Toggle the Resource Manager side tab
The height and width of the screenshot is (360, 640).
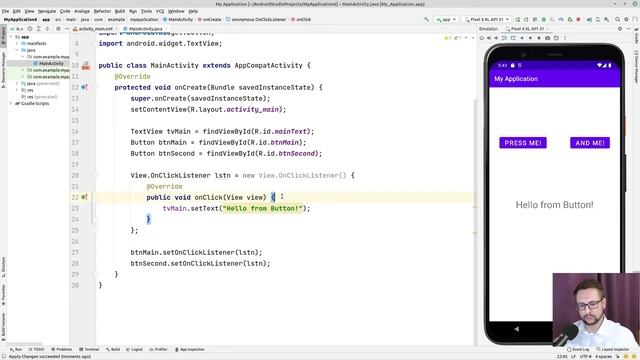click(3, 69)
